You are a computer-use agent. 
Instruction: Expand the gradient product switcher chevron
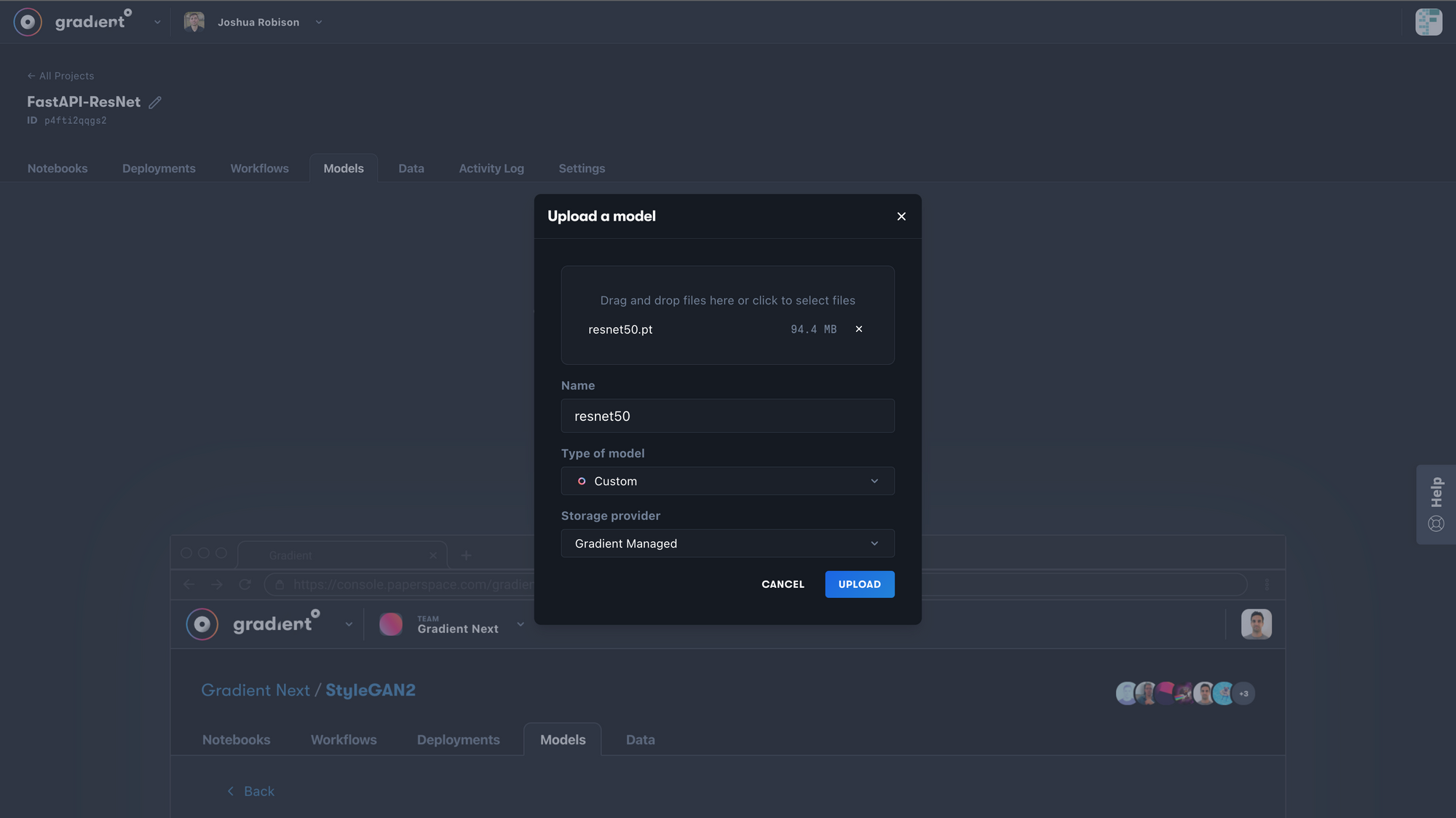(x=157, y=23)
